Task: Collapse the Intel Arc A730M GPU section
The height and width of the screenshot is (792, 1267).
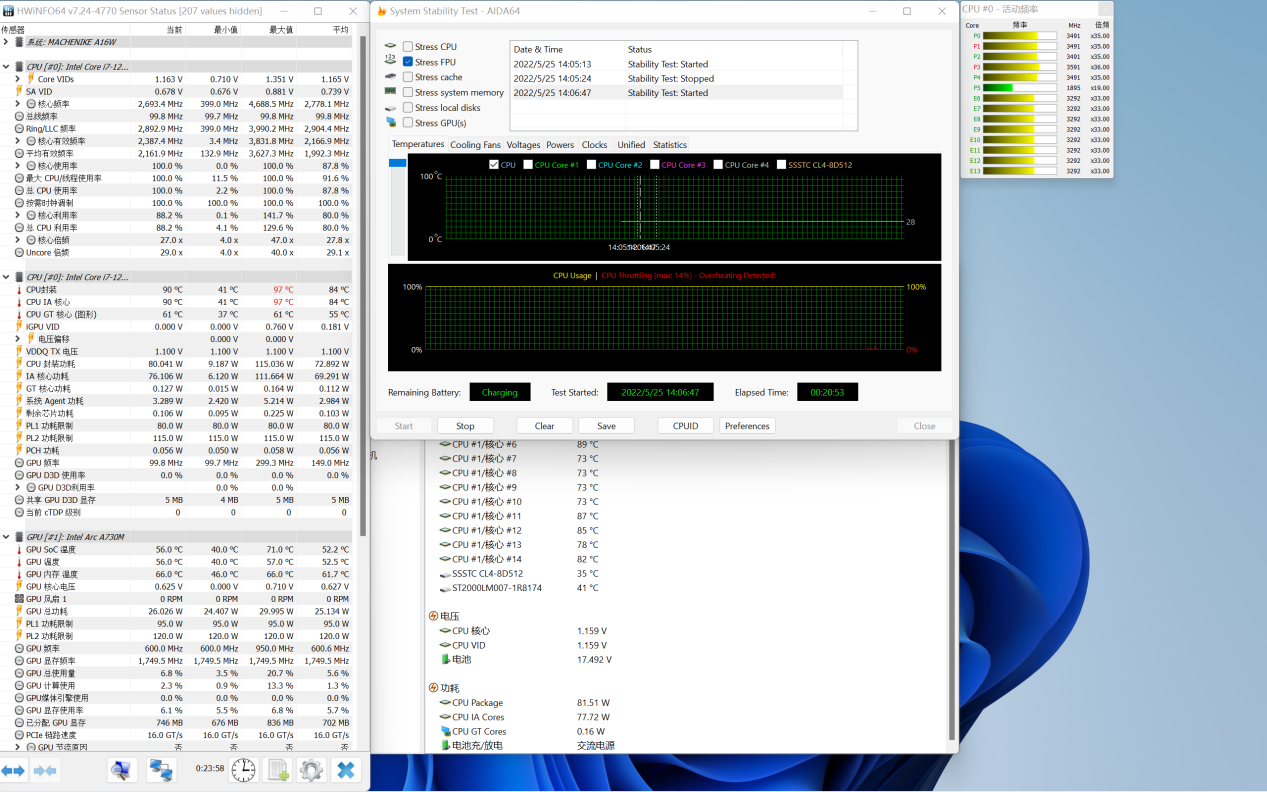Action: point(6,537)
